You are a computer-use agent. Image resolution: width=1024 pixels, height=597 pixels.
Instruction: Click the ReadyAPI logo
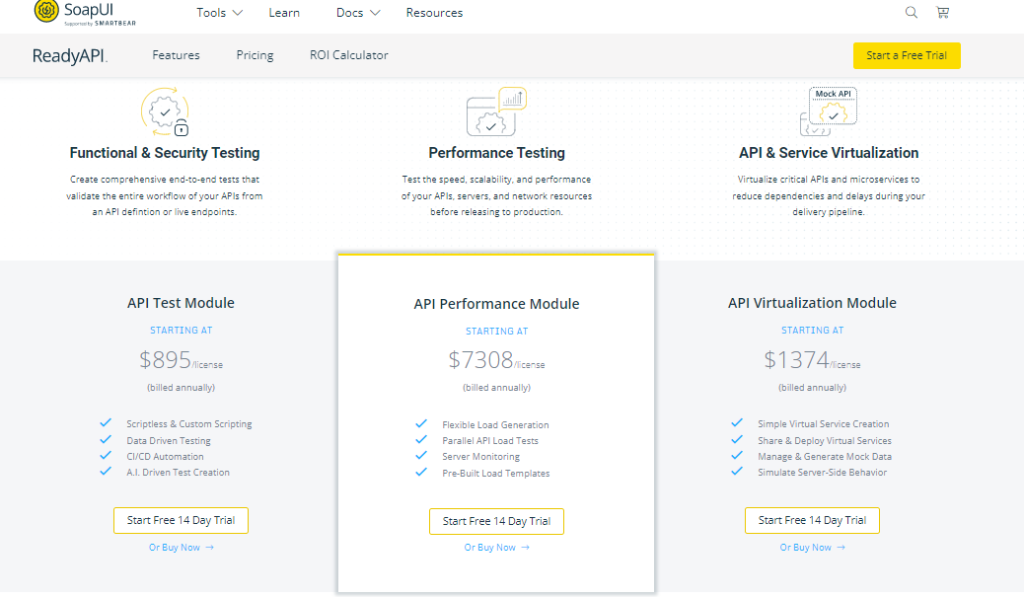(x=70, y=56)
